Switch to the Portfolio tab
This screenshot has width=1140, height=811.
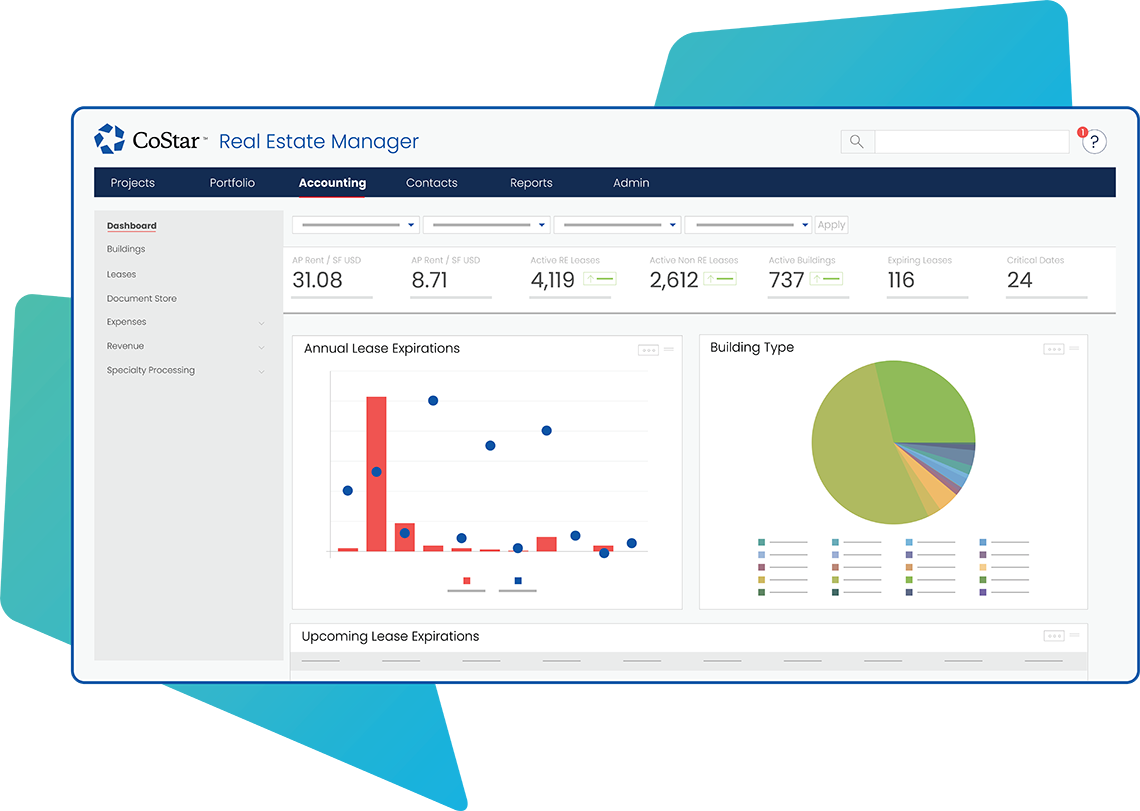pos(232,183)
